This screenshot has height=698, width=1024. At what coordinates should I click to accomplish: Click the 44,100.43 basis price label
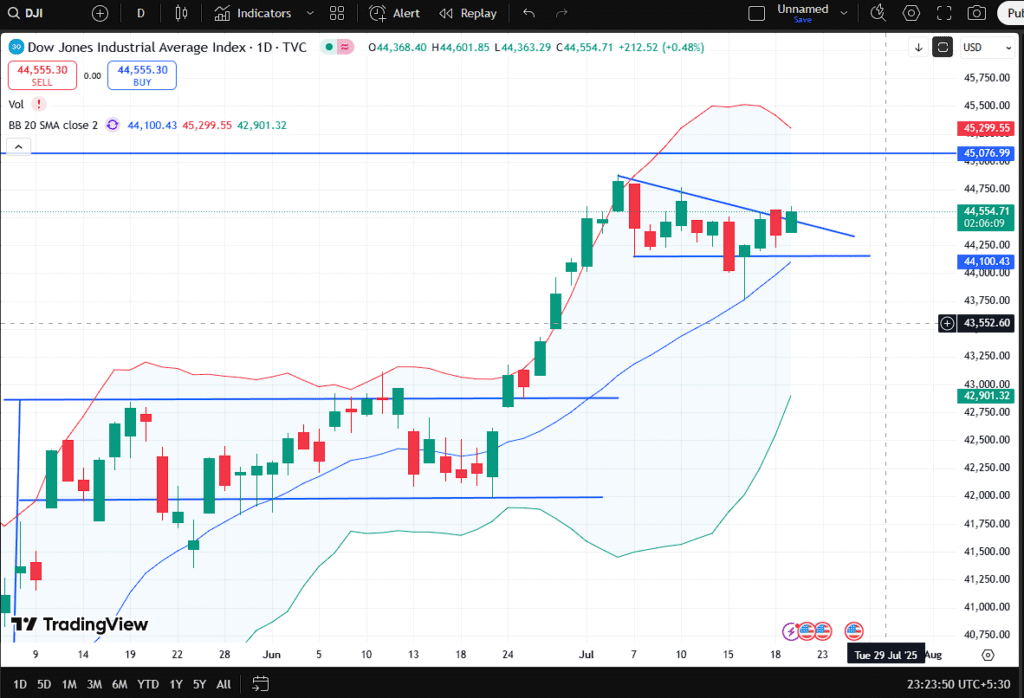(985, 261)
